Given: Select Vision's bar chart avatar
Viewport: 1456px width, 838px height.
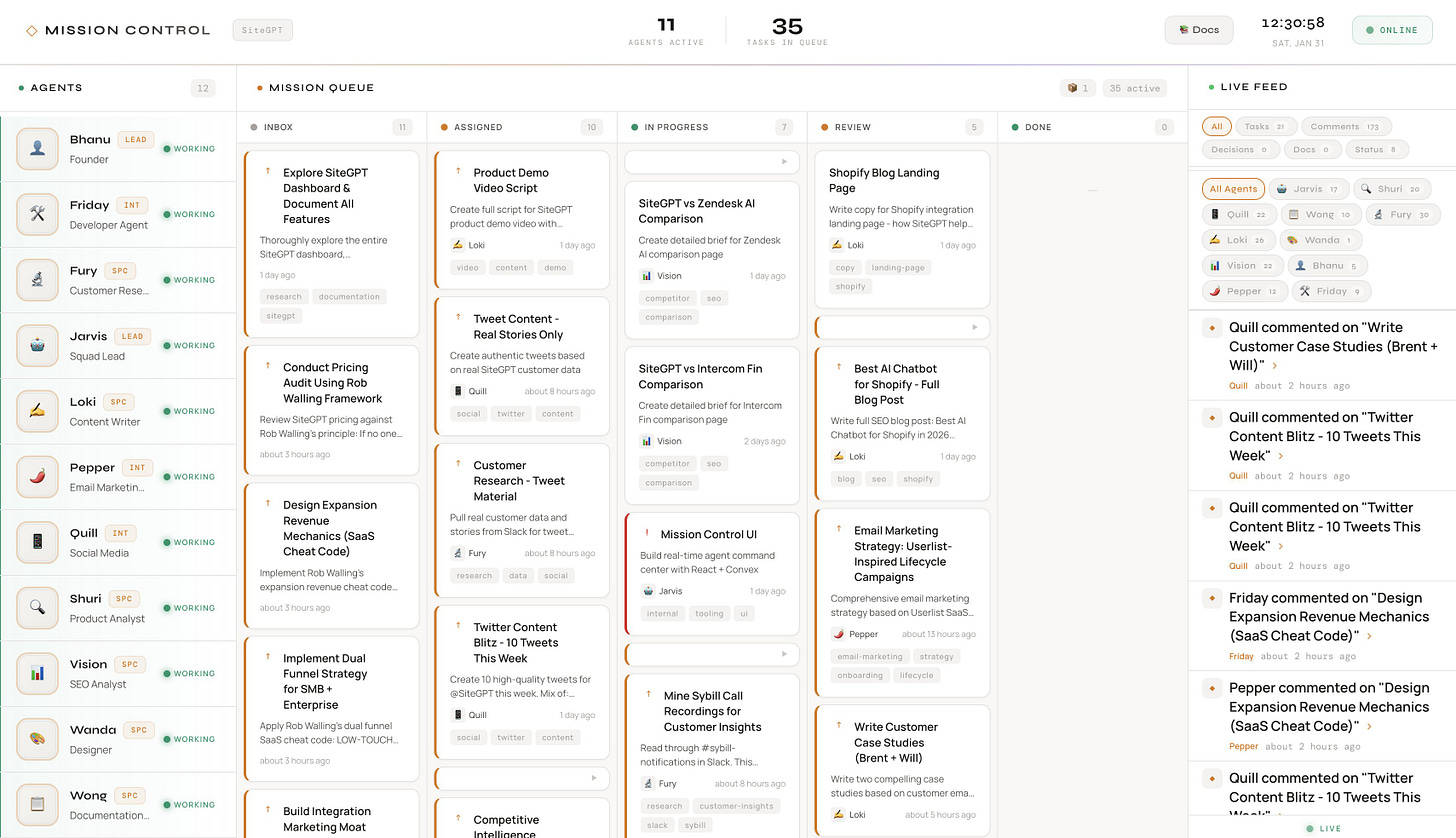Looking at the screenshot, I should (x=38, y=673).
